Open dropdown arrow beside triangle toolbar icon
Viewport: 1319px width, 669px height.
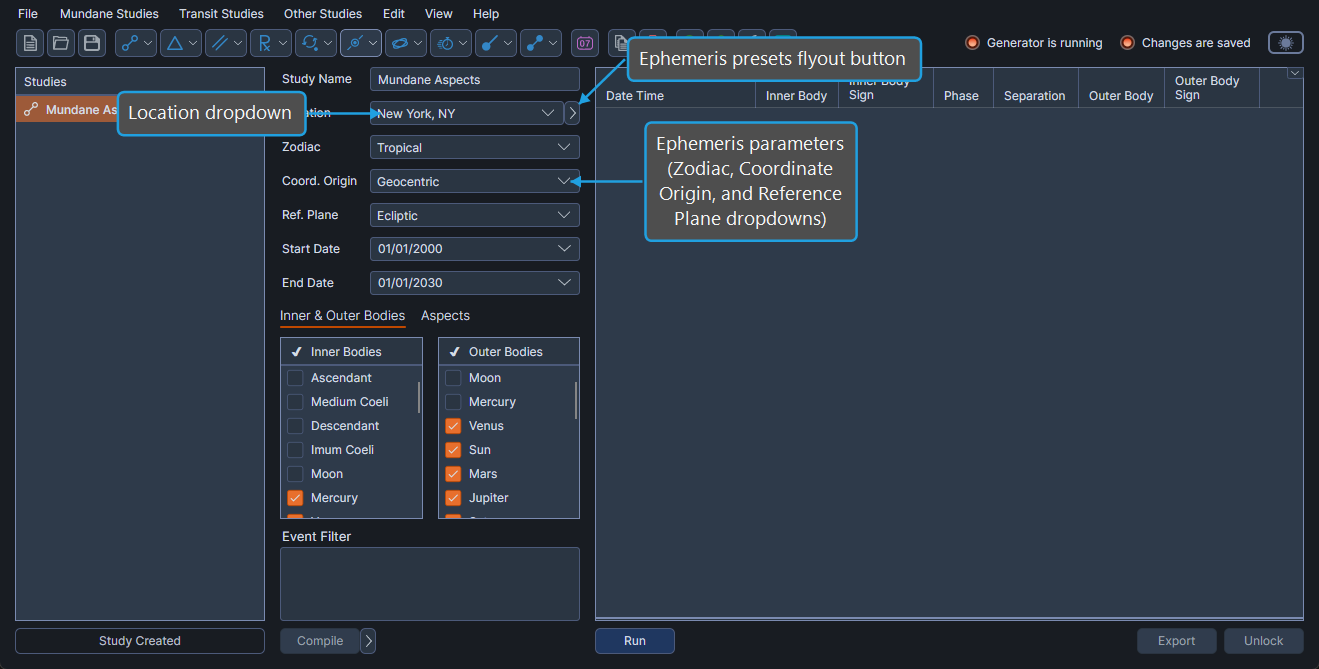pos(193,43)
